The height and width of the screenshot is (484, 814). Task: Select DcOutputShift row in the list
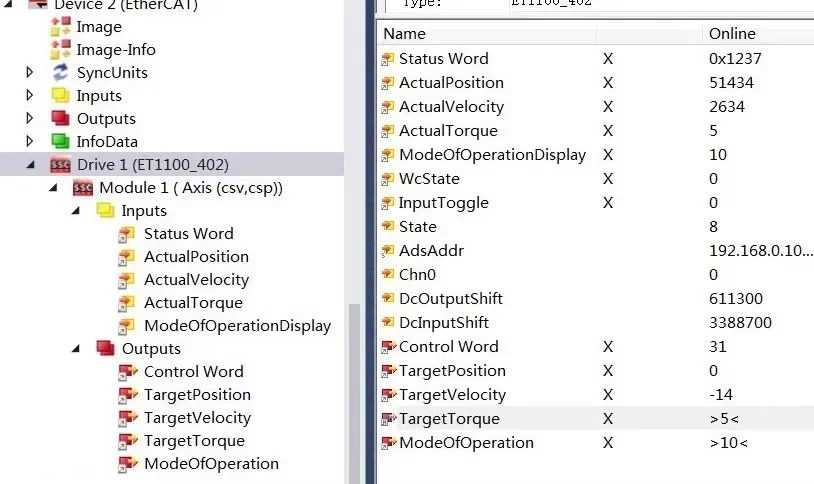pos(596,299)
